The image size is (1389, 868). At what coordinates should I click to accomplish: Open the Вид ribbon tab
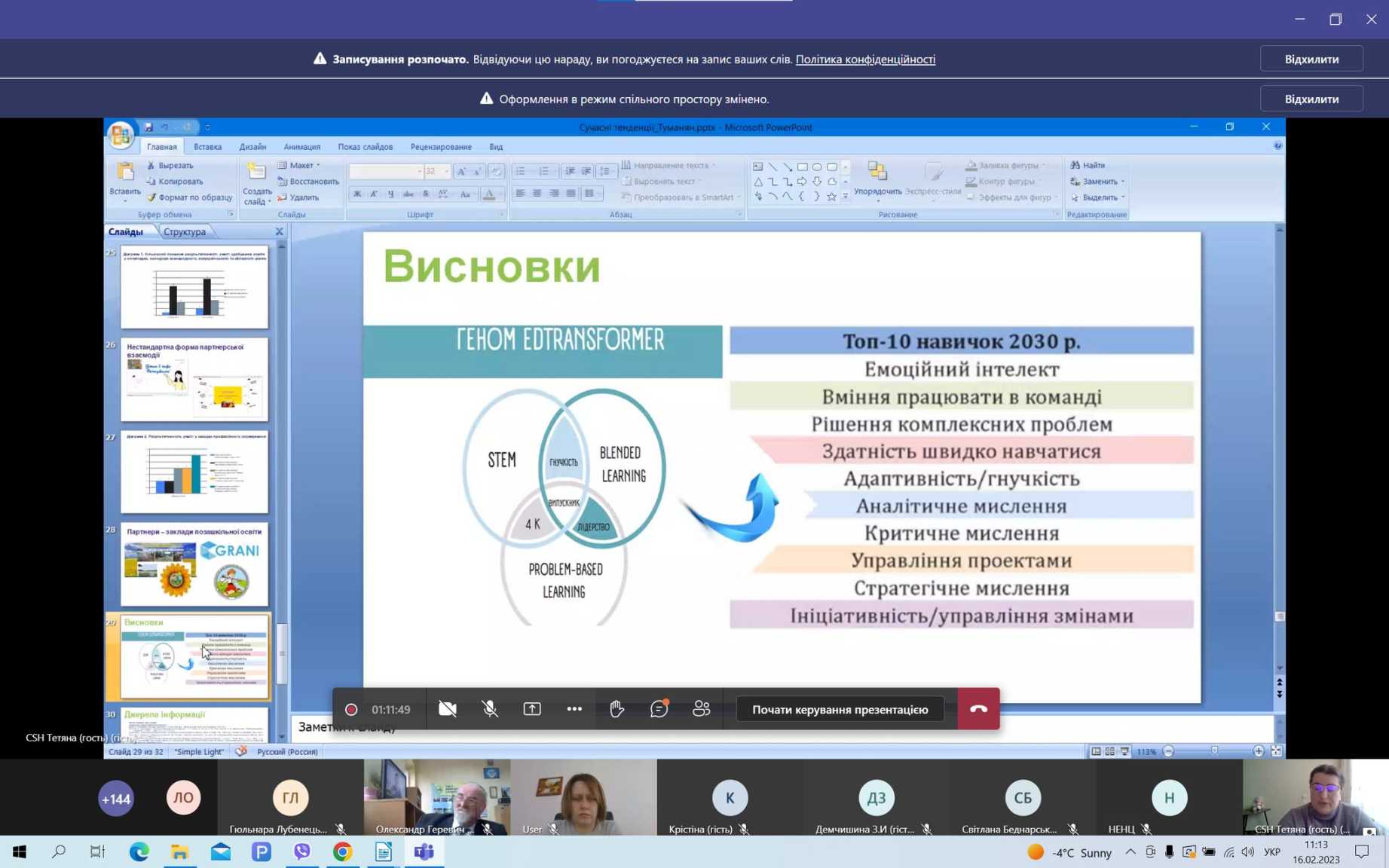(496, 147)
